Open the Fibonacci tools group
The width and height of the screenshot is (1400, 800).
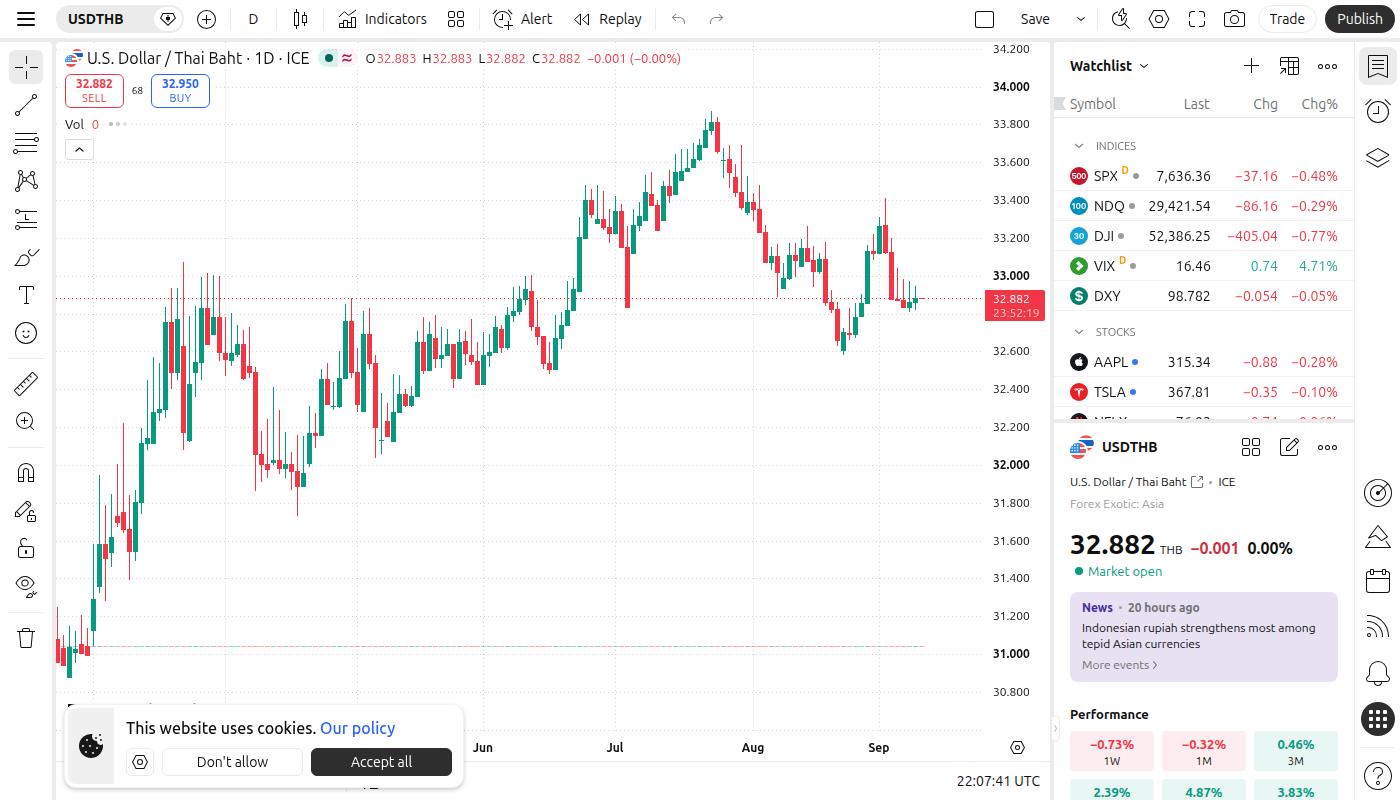click(26, 143)
